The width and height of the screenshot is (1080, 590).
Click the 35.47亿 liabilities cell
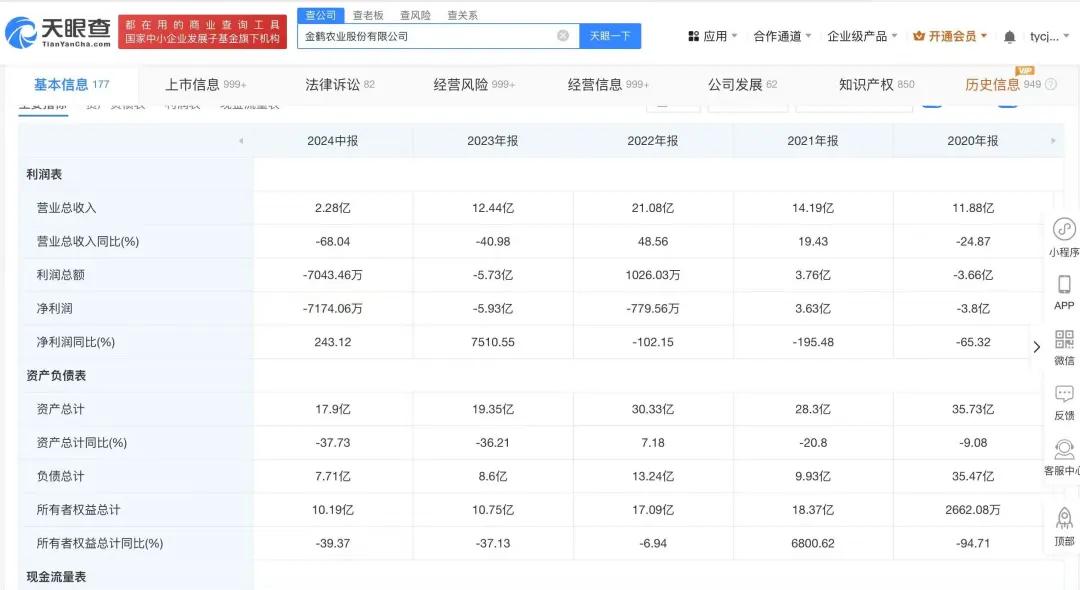pos(973,476)
